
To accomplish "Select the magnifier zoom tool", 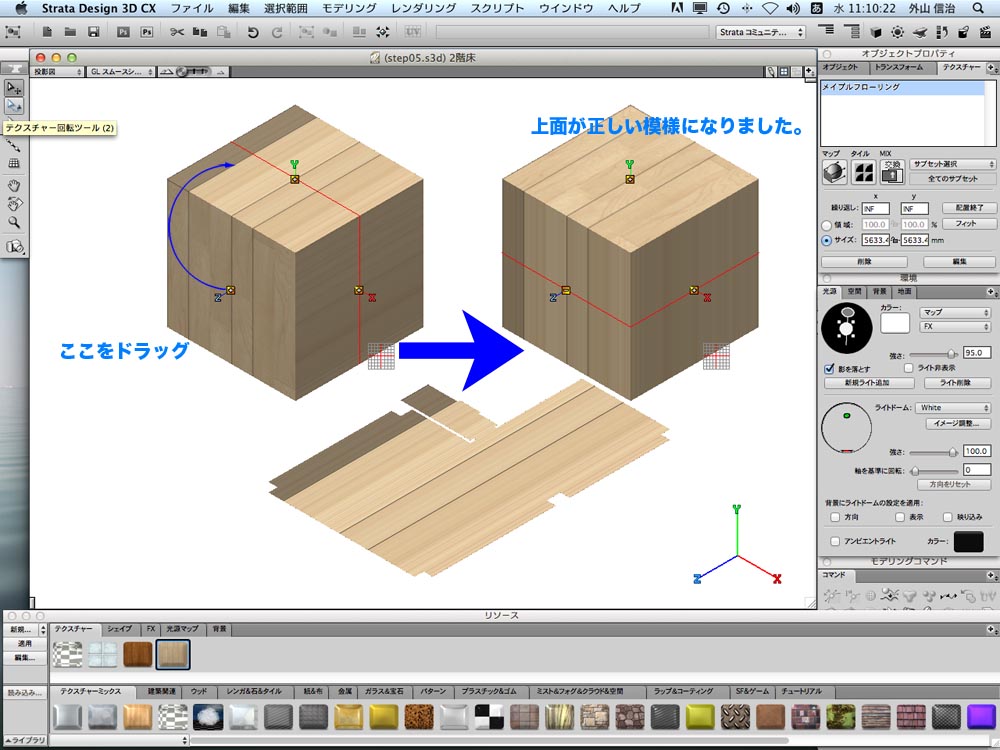I will point(13,223).
